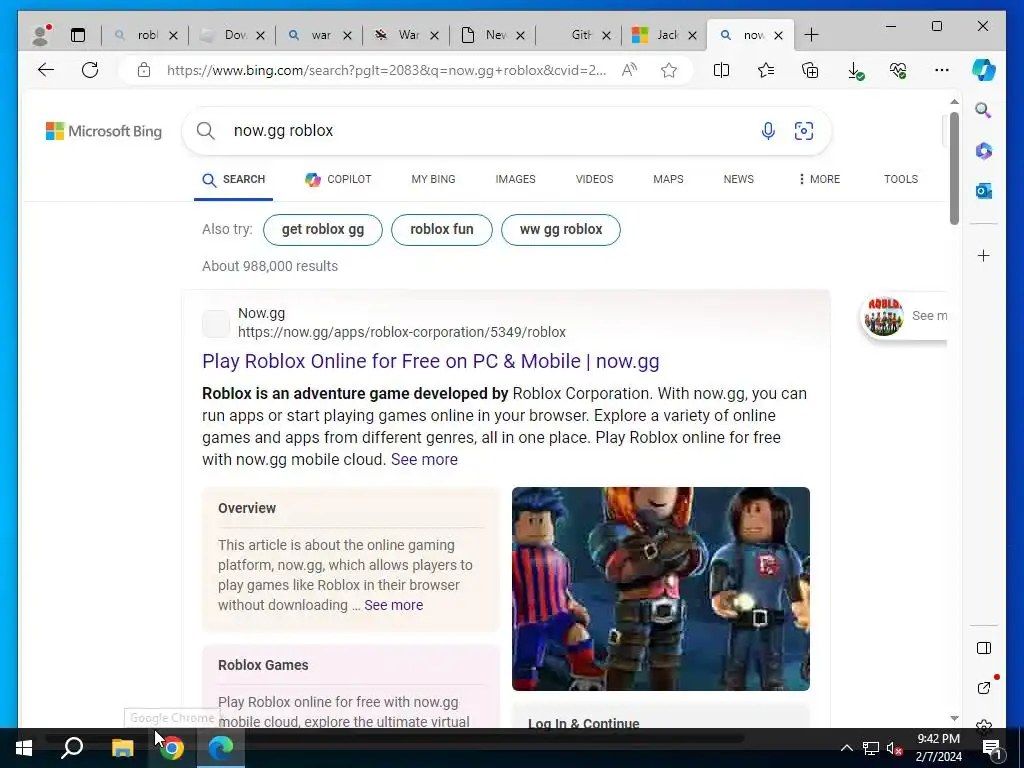Open the taskbar clock and date
Screen dimensions: 1024x768
938,748
